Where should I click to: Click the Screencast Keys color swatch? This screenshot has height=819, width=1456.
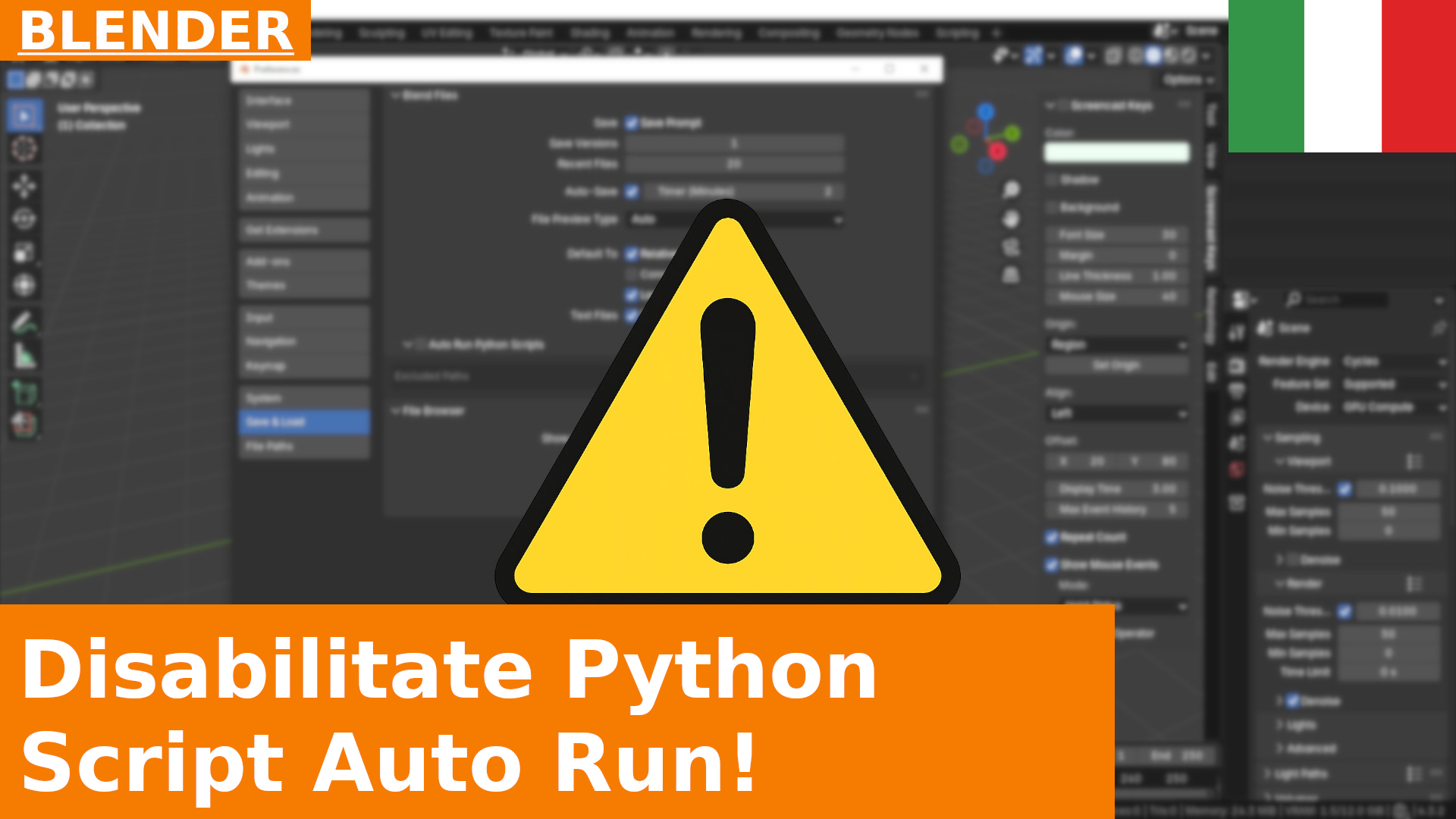(x=1117, y=152)
